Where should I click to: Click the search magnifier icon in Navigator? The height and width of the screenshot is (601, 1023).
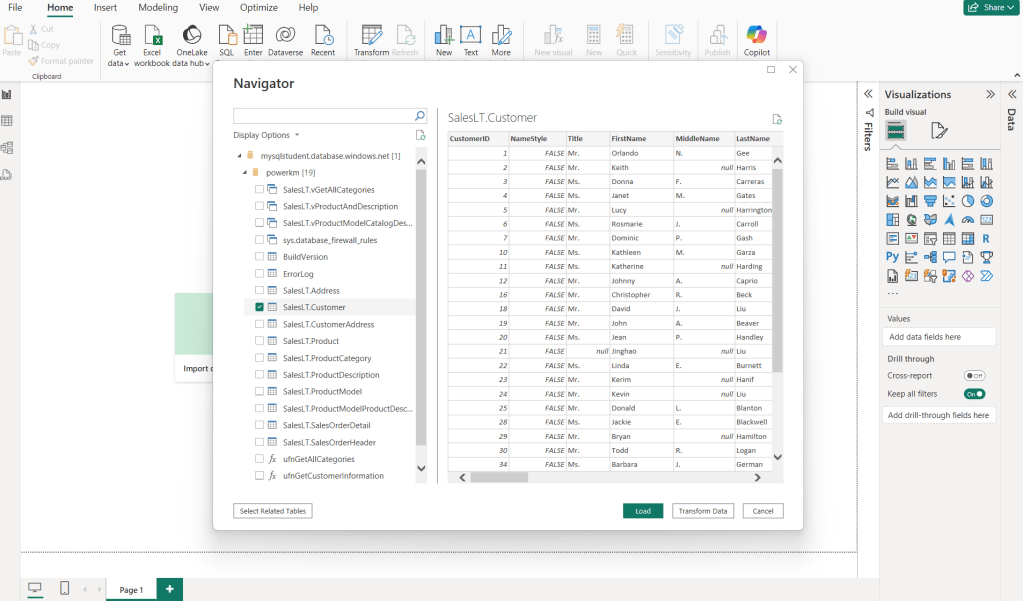pyautogui.click(x=420, y=116)
